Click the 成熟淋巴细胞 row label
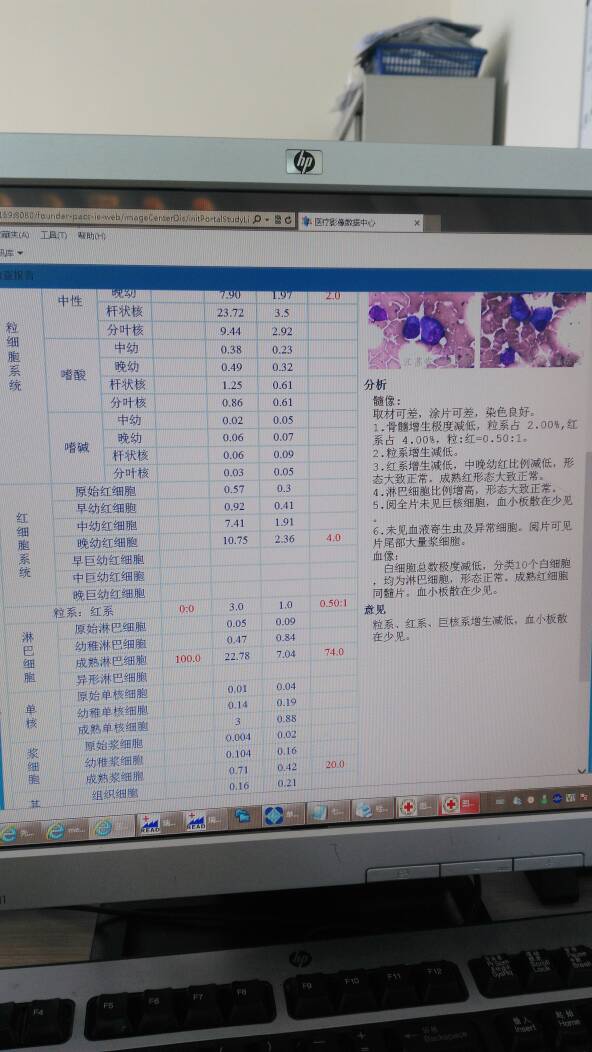Viewport: 592px width, 1052px height. [x=112, y=661]
